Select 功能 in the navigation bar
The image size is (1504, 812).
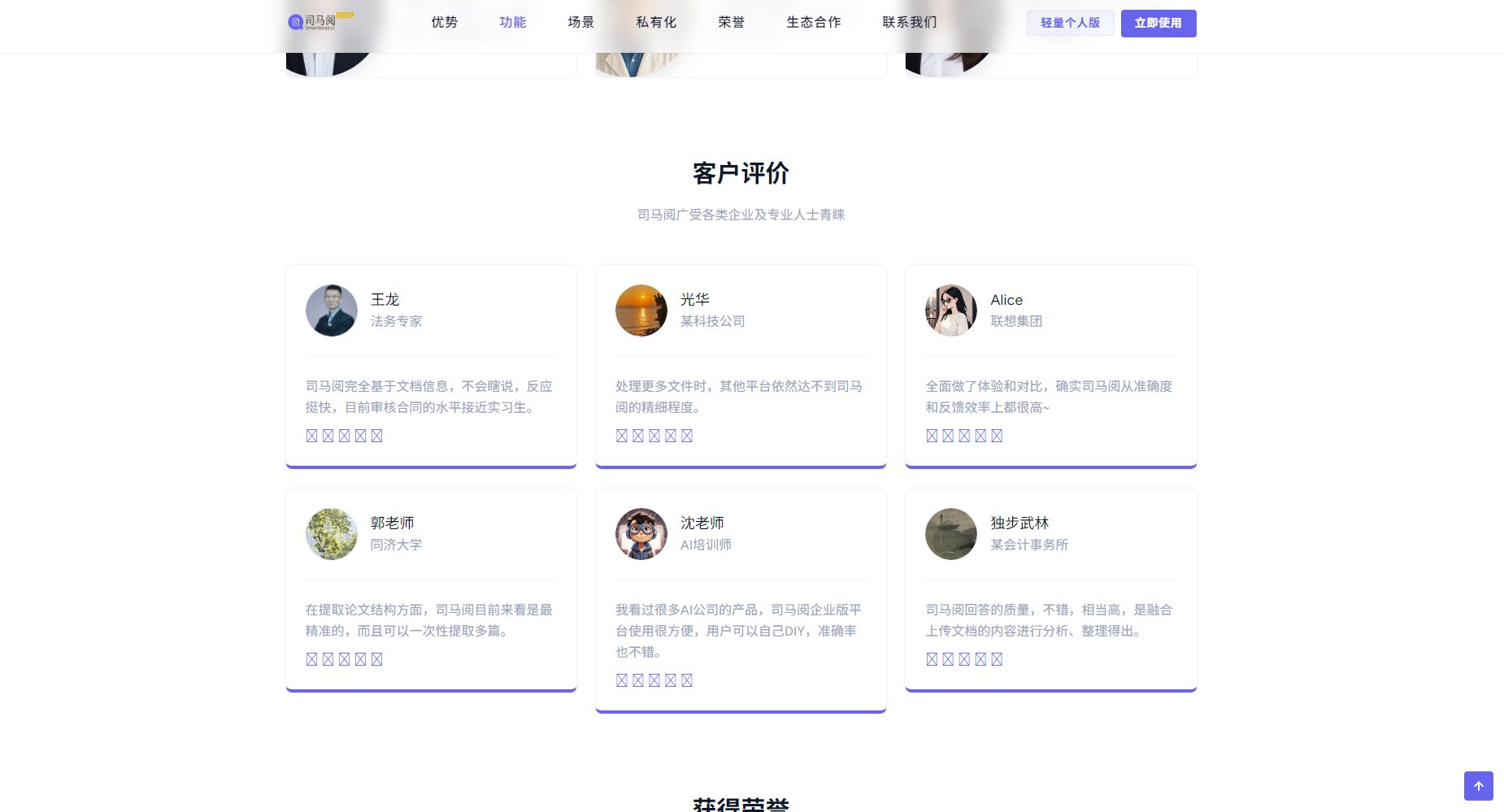coord(512,22)
